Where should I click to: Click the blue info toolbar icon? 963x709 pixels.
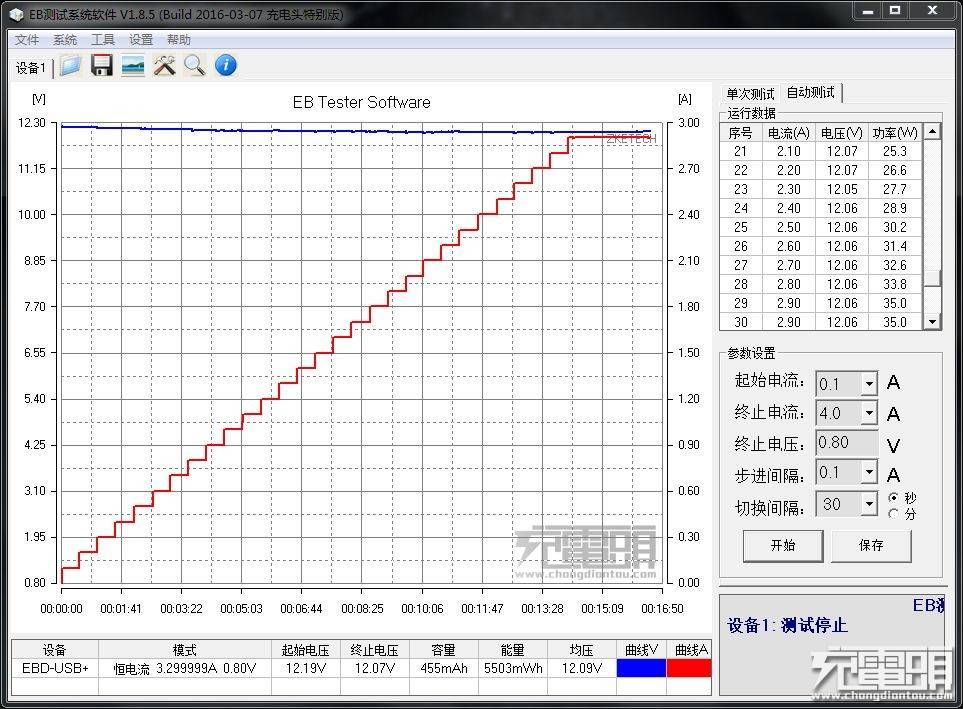click(x=225, y=65)
